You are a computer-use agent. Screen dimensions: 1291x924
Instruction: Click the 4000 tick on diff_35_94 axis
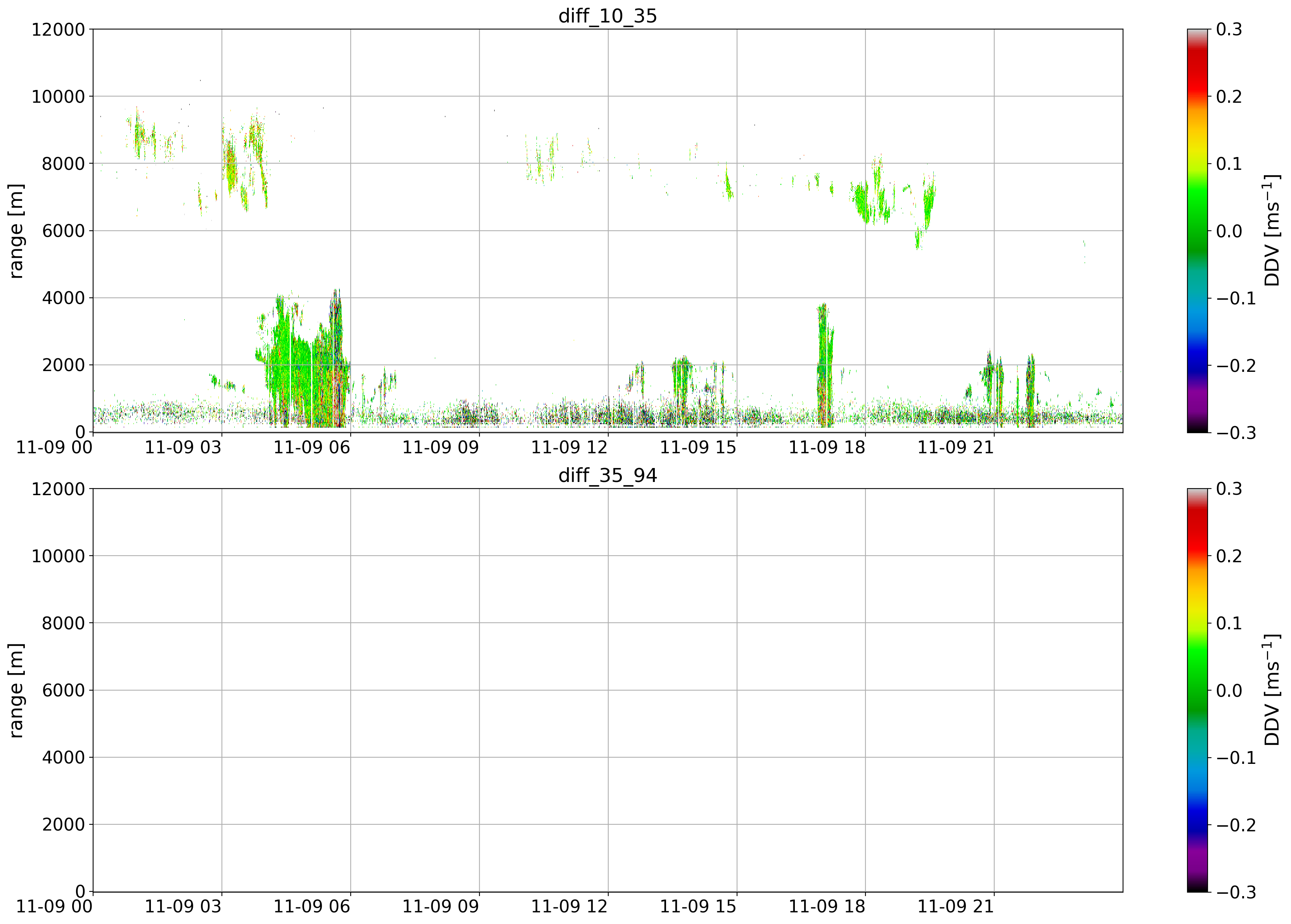point(63,757)
